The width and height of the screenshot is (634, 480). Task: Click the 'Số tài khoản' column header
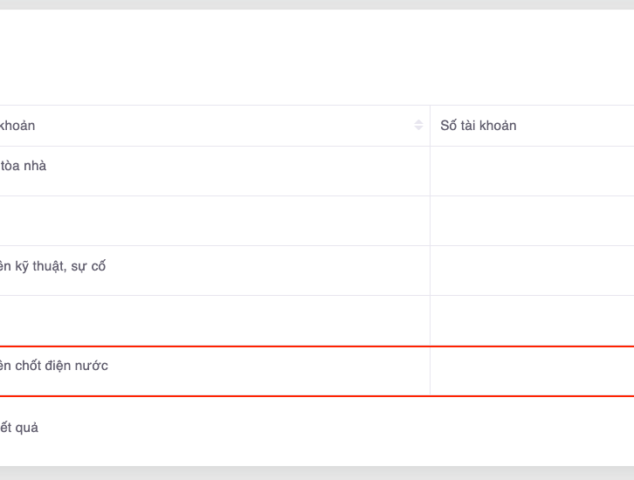click(478, 126)
